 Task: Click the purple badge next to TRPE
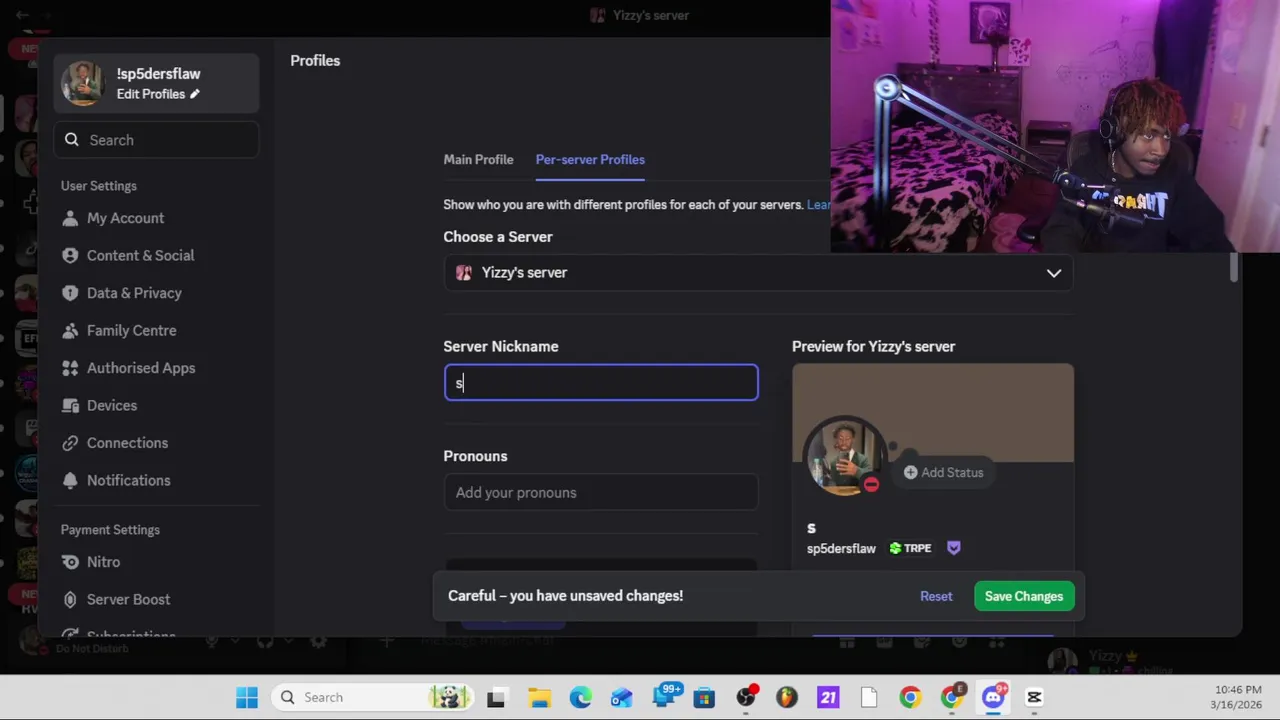click(x=953, y=548)
